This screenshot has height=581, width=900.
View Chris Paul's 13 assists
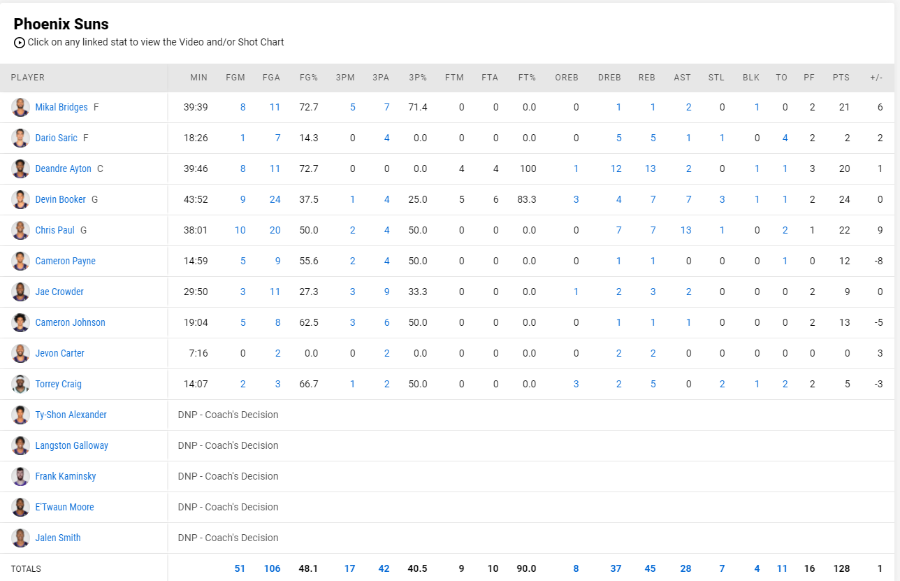[685, 230]
